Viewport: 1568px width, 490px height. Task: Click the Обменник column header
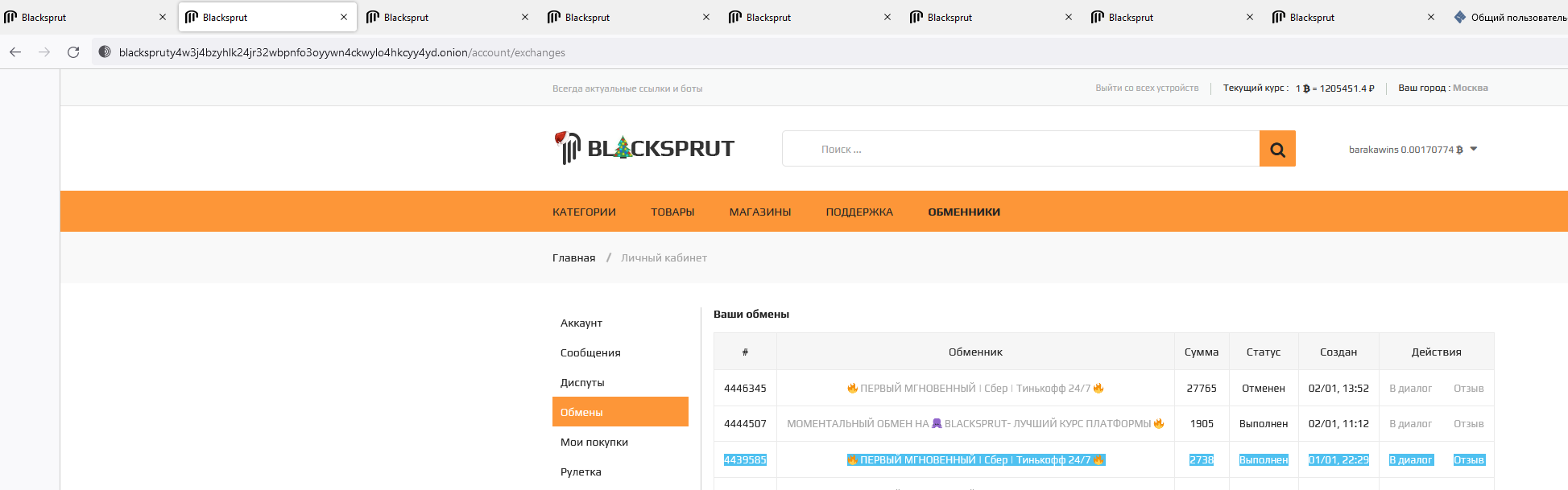[x=975, y=352]
